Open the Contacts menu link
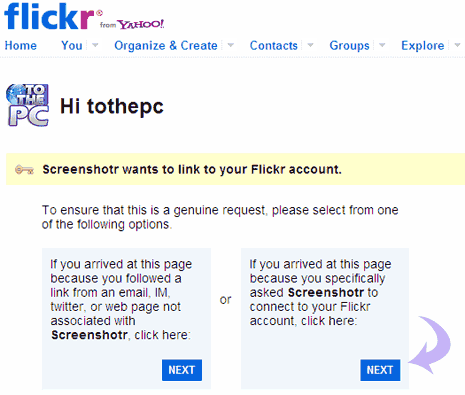Image resolution: width=465 pixels, height=395 pixels. click(x=274, y=45)
